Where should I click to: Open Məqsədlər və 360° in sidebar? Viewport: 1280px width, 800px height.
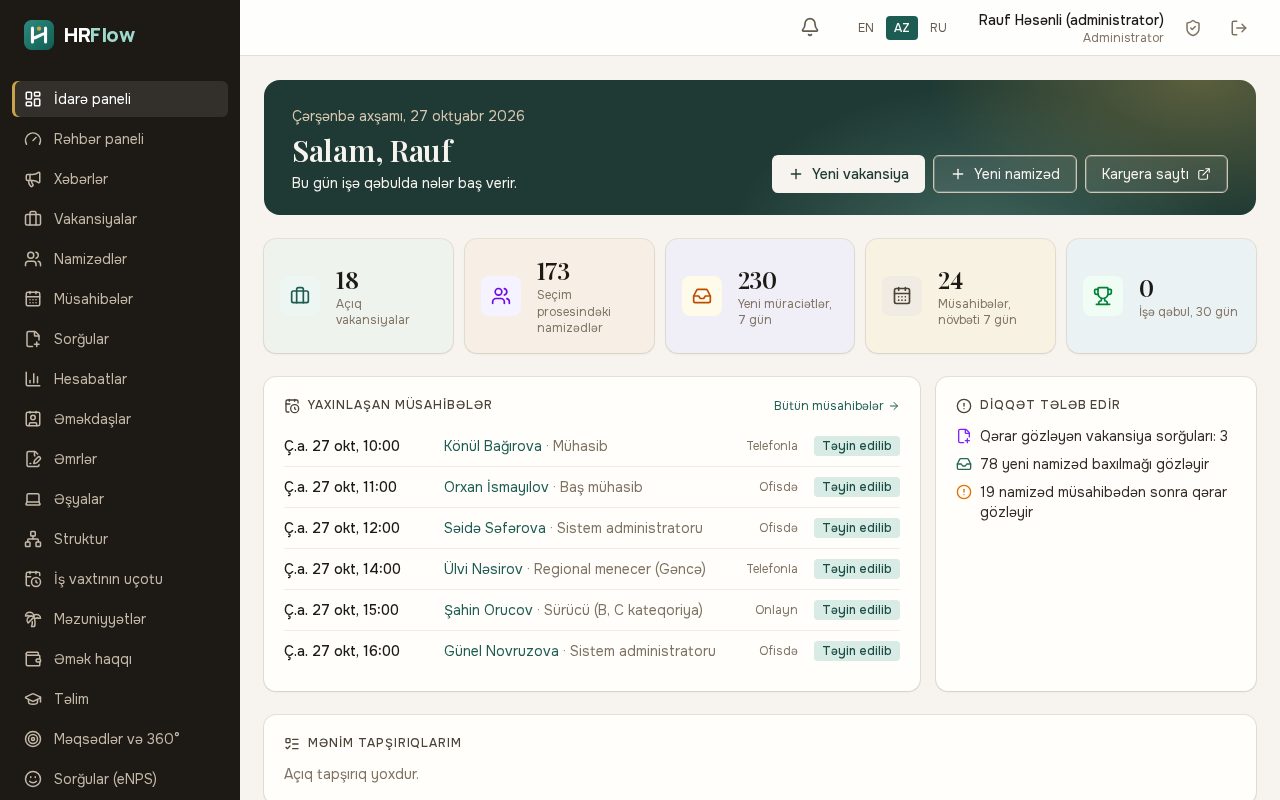[x=120, y=739]
